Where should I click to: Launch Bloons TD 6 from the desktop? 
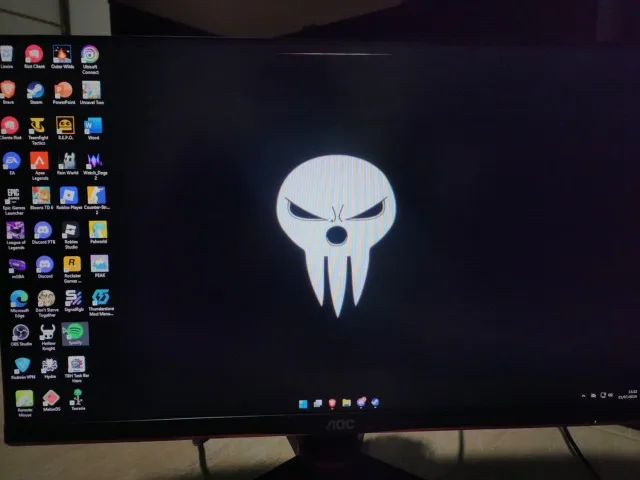pyautogui.click(x=41, y=198)
